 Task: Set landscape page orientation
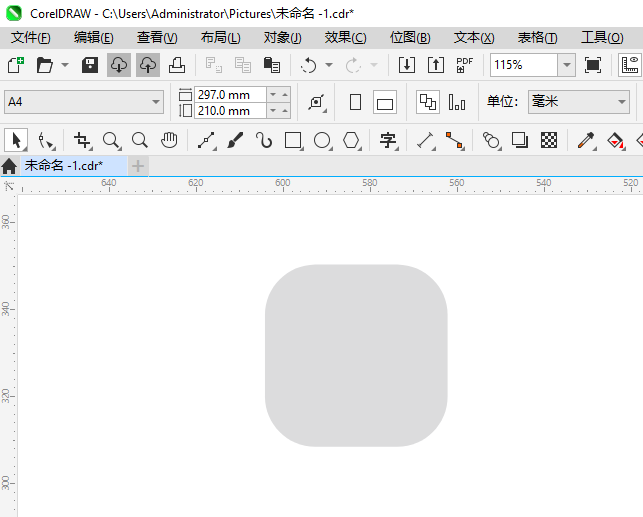coord(385,102)
